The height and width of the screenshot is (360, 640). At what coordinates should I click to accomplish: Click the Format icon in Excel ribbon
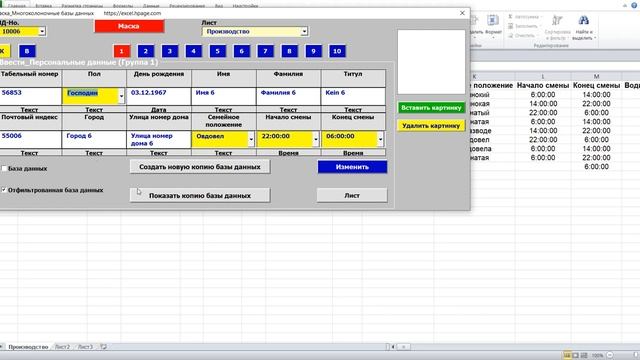coord(493,20)
